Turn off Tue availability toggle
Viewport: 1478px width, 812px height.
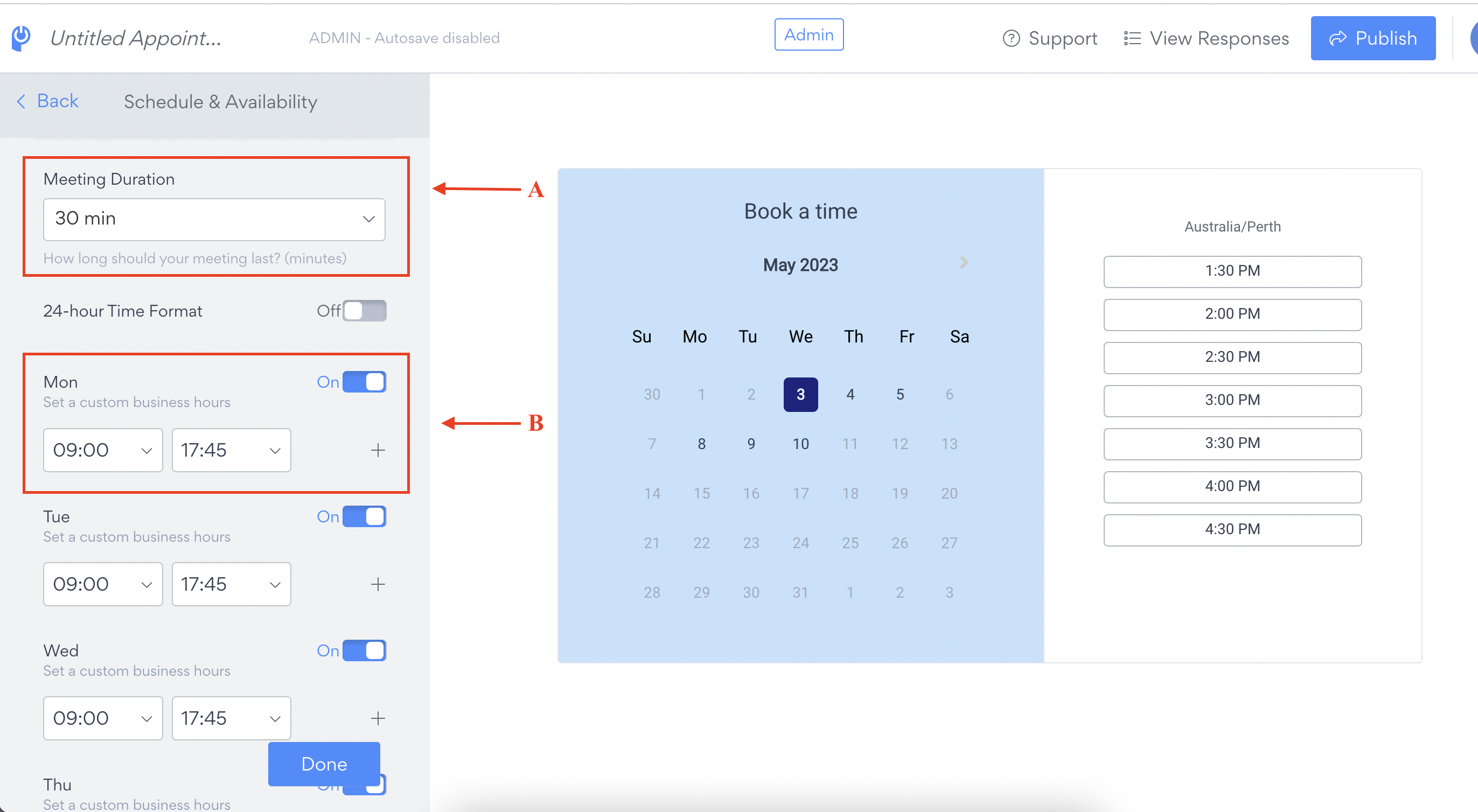(x=364, y=516)
